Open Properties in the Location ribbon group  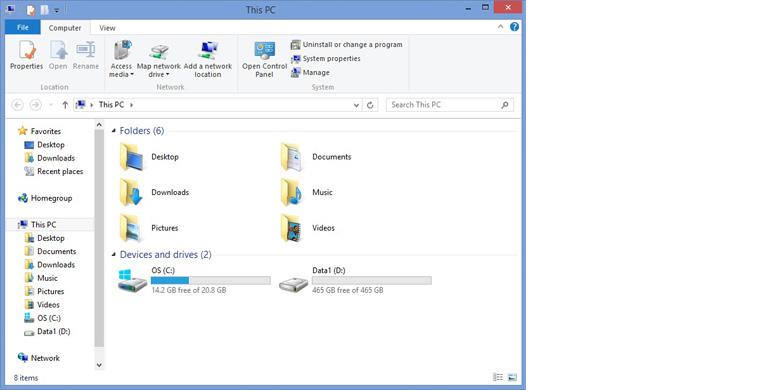(26, 55)
